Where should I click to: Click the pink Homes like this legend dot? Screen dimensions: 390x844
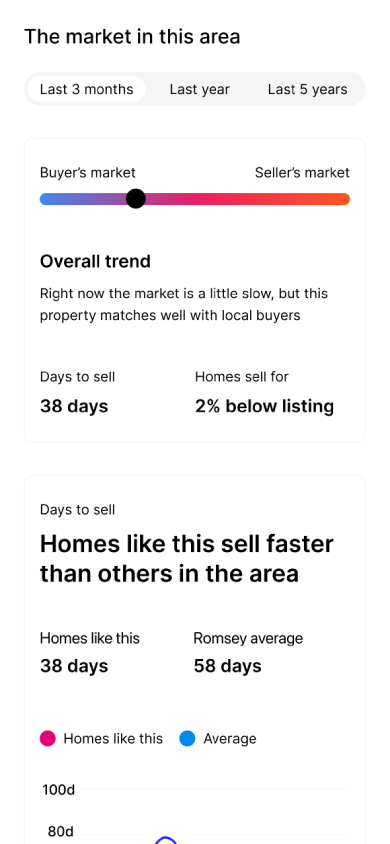pyautogui.click(x=48, y=738)
